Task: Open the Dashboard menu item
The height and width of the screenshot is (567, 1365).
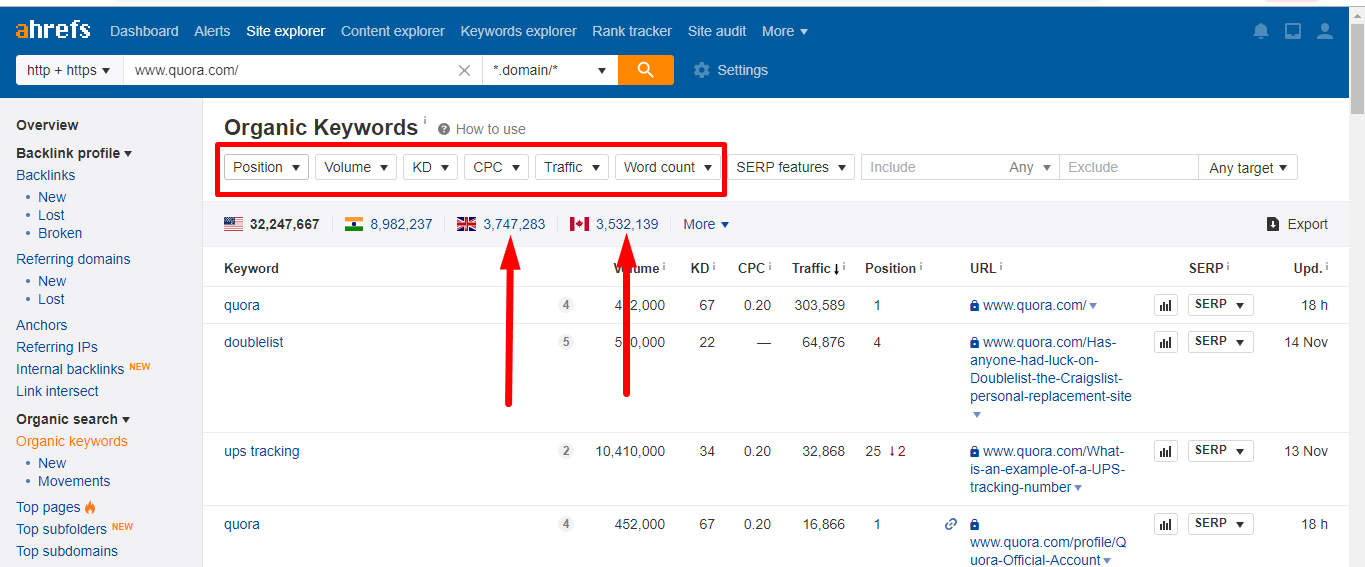Action: [x=144, y=31]
